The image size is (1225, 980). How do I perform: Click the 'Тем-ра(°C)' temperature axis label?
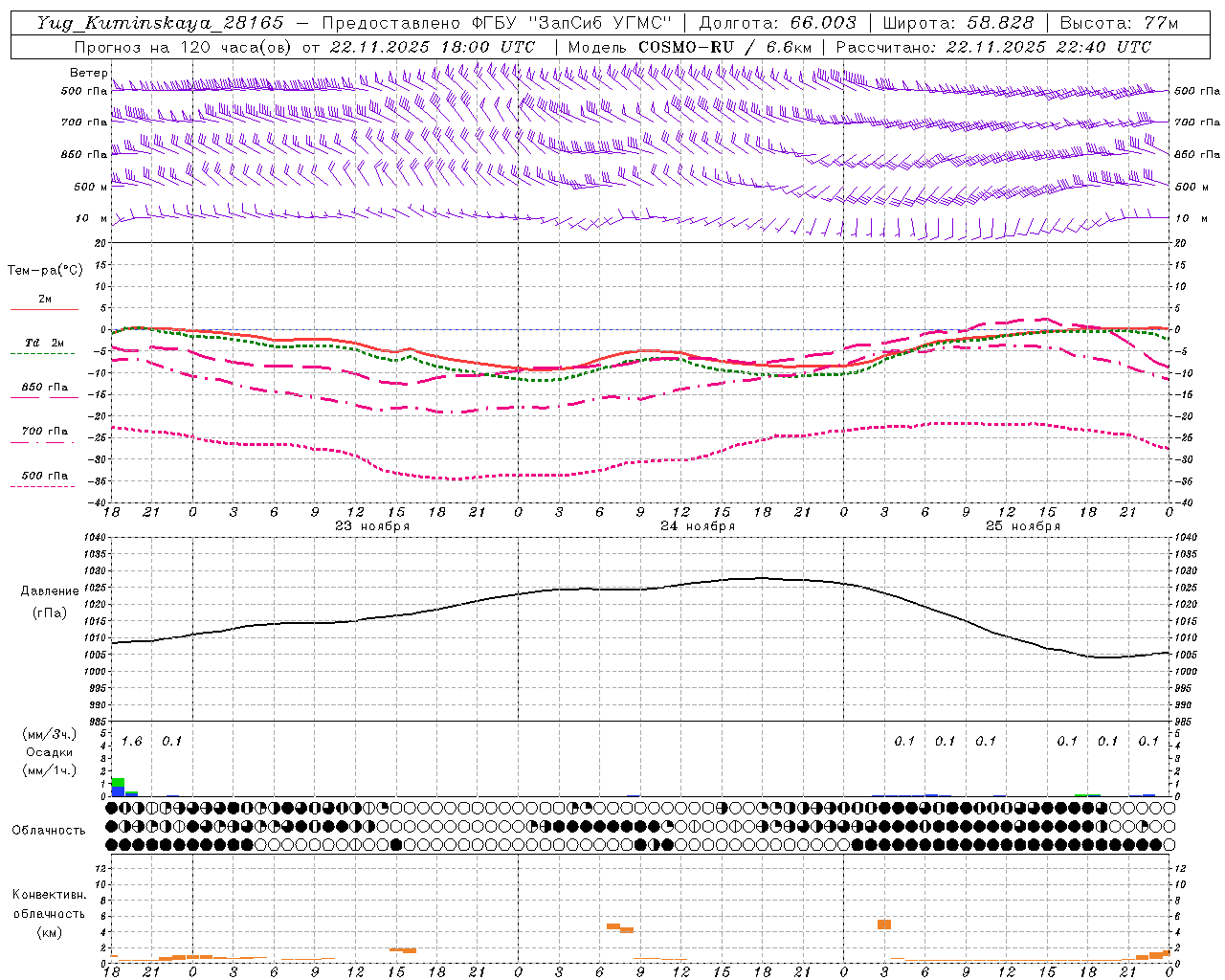[45, 271]
